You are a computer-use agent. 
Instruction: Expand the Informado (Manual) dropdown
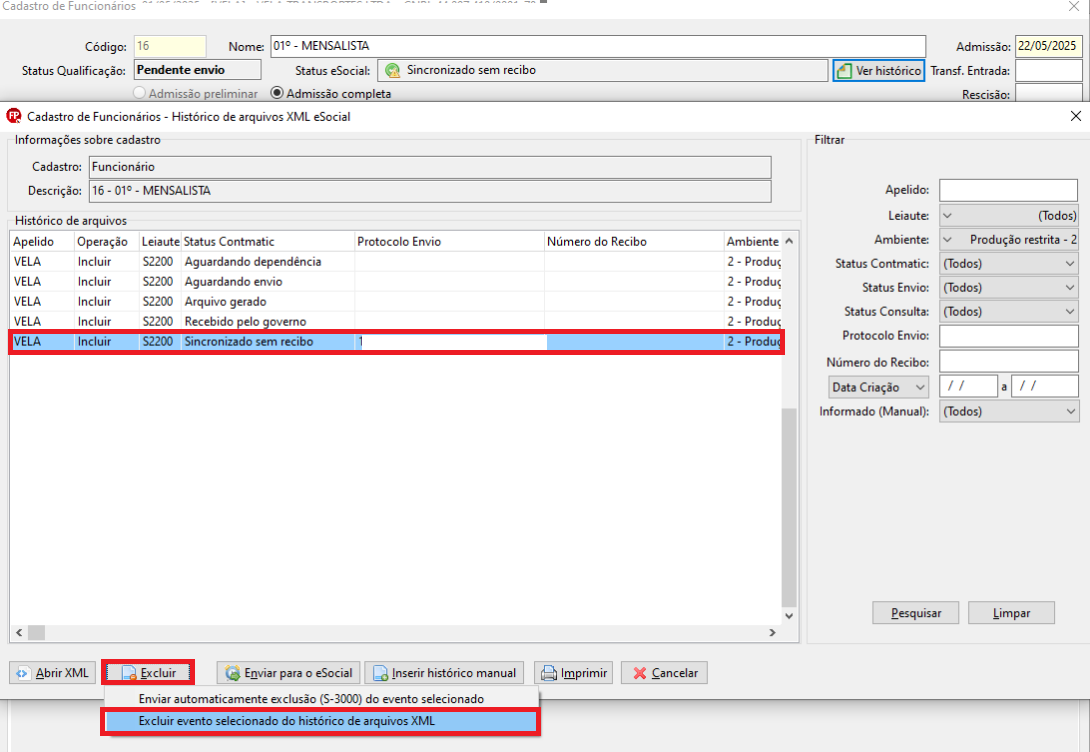point(1009,411)
